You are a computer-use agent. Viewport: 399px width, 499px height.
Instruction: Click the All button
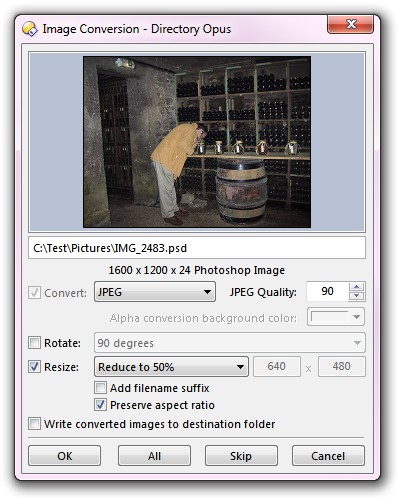tap(154, 456)
